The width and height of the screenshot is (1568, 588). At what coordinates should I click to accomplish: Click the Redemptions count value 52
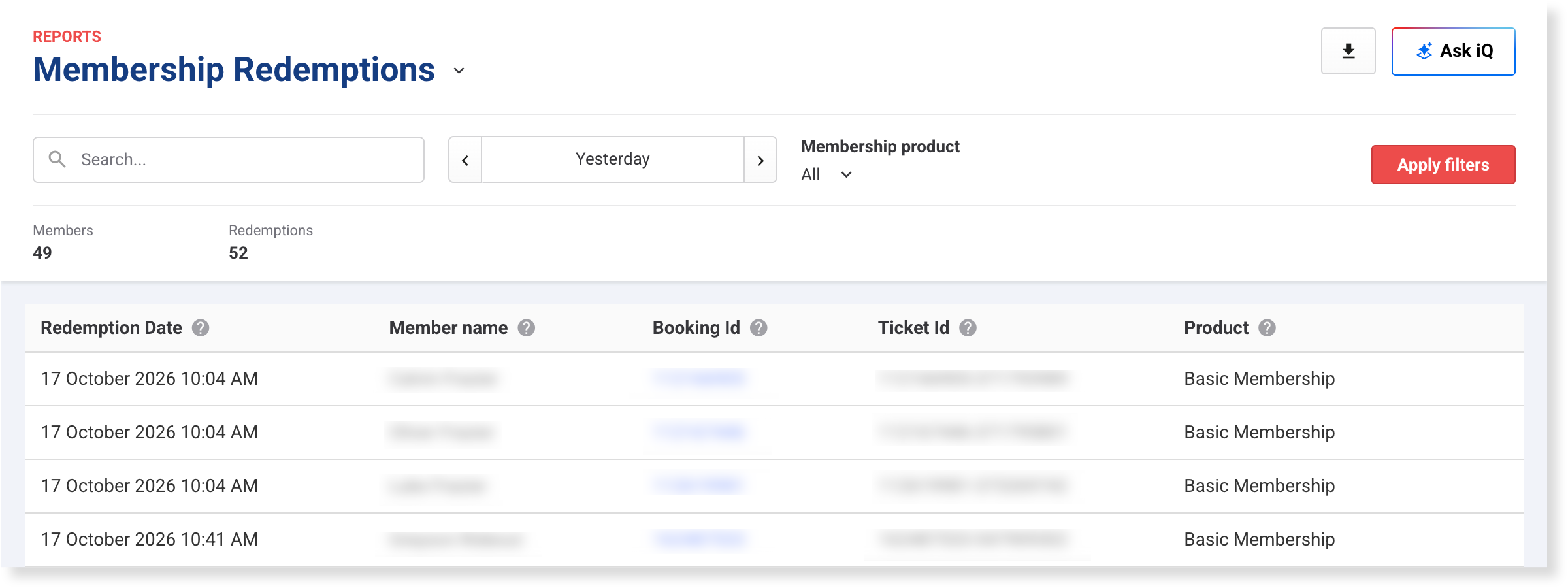point(238,253)
